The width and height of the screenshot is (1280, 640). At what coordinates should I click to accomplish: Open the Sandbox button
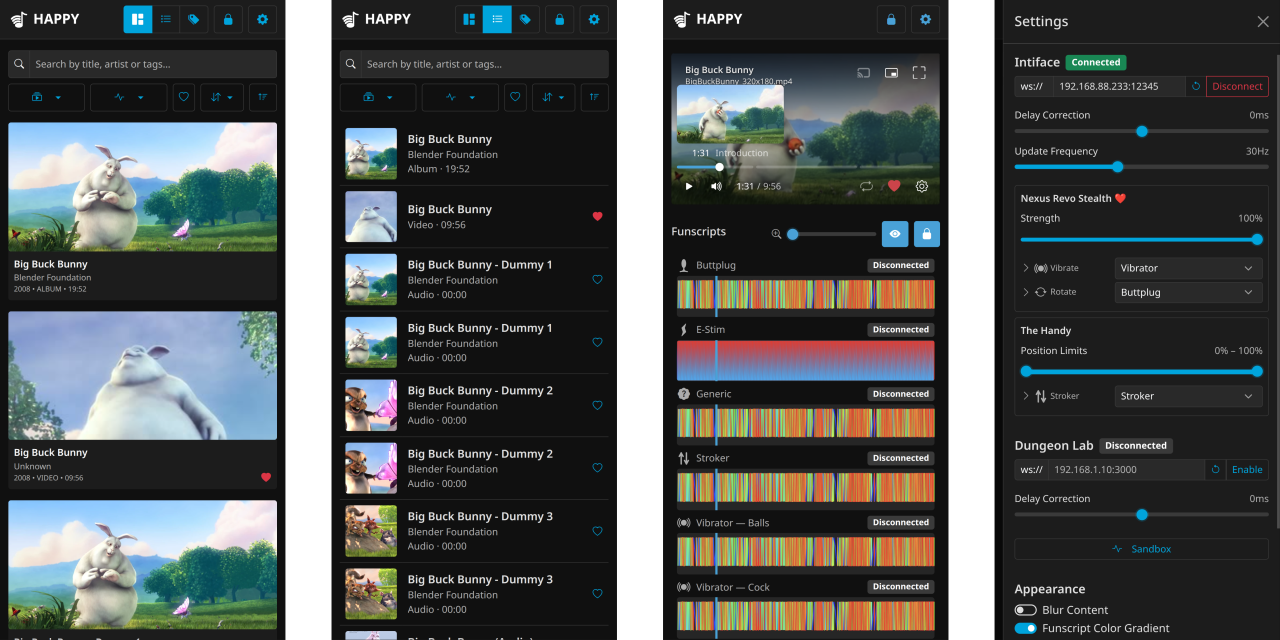[1141, 549]
